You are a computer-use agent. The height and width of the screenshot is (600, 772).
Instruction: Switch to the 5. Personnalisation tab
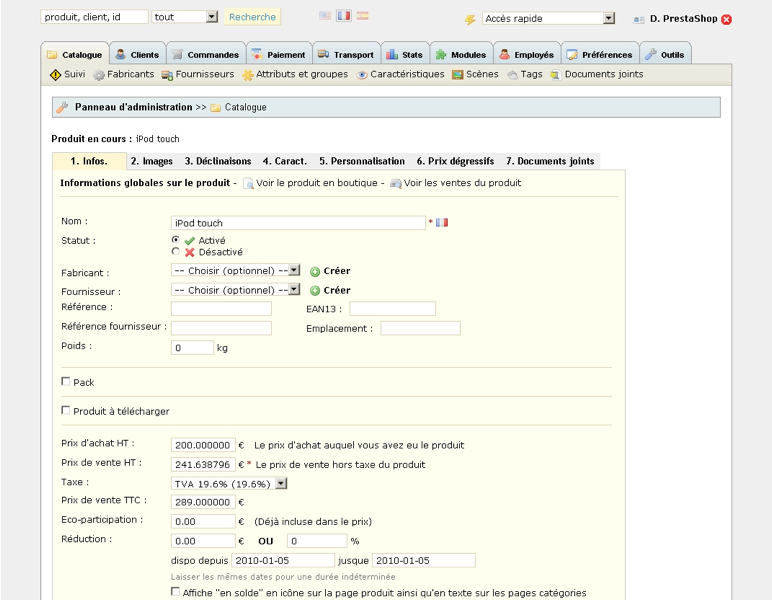coord(362,161)
